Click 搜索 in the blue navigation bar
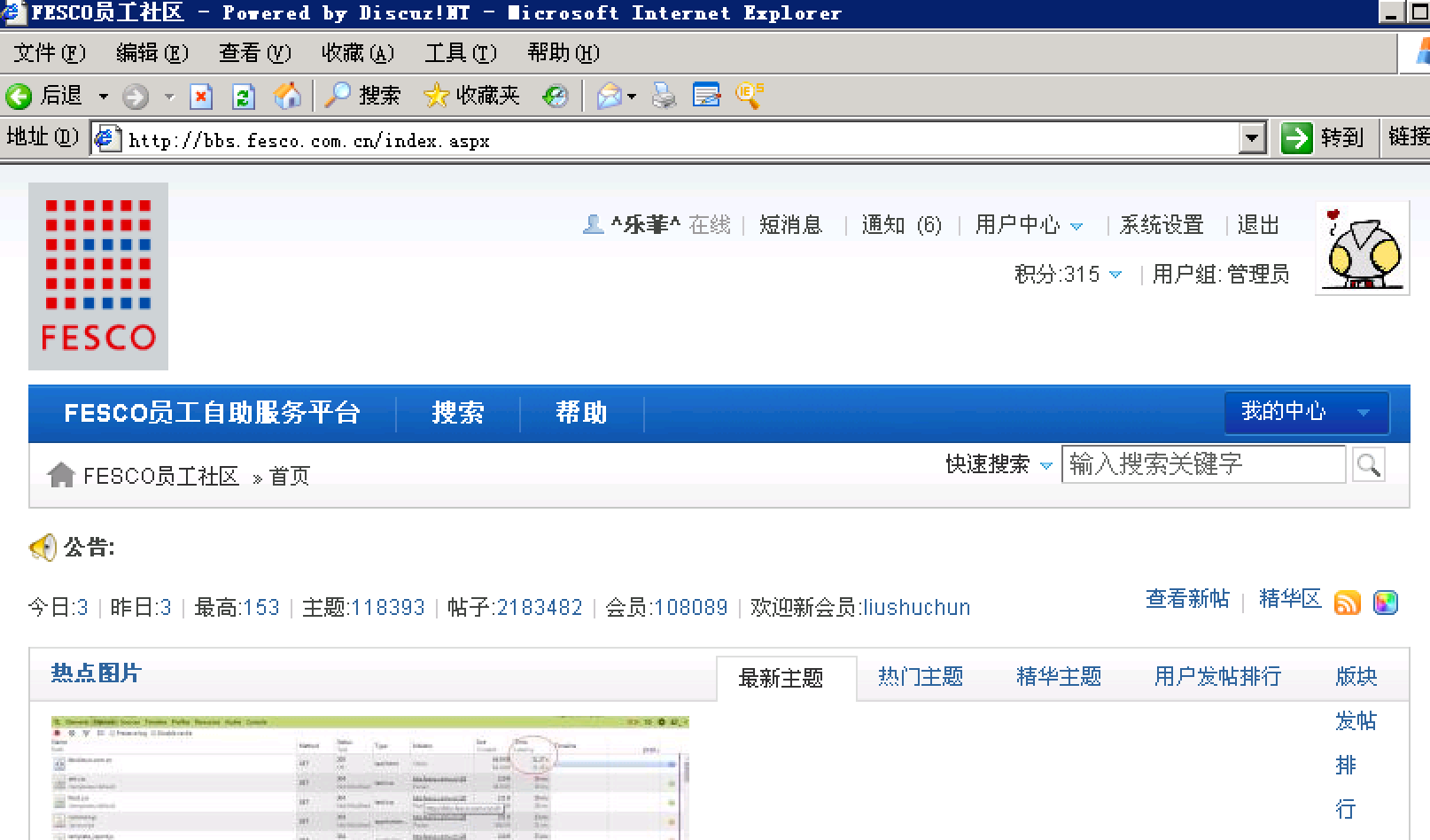 (x=458, y=413)
